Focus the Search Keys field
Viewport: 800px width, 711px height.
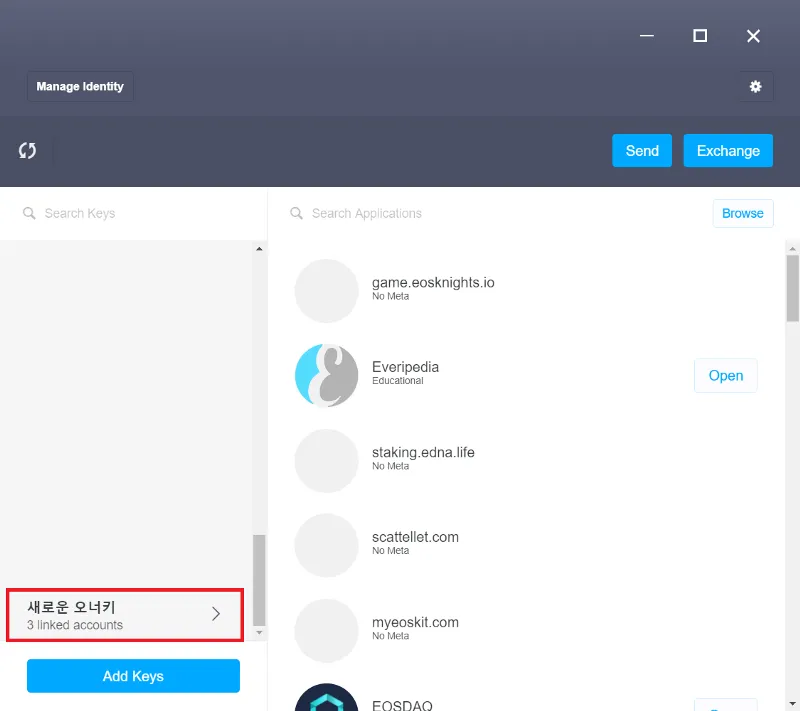pyautogui.click(x=133, y=213)
